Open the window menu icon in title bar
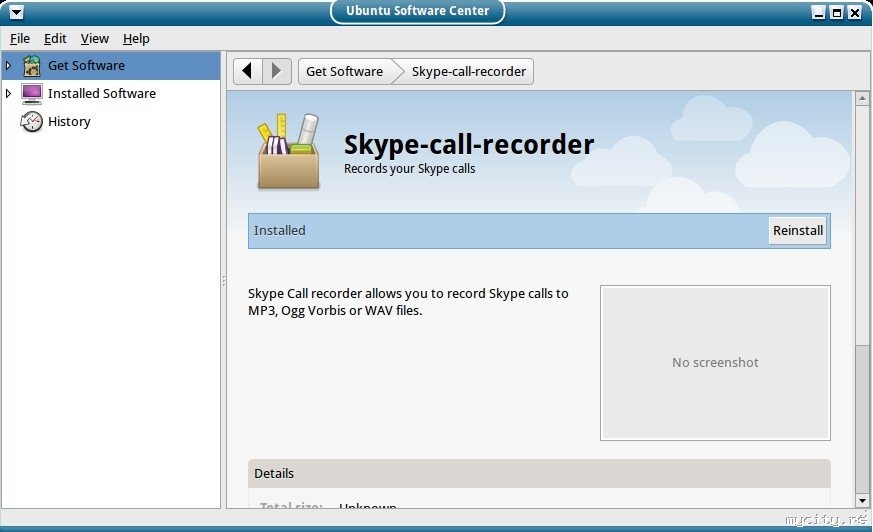Image resolution: width=873 pixels, height=532 pixels. coord(16,12)
